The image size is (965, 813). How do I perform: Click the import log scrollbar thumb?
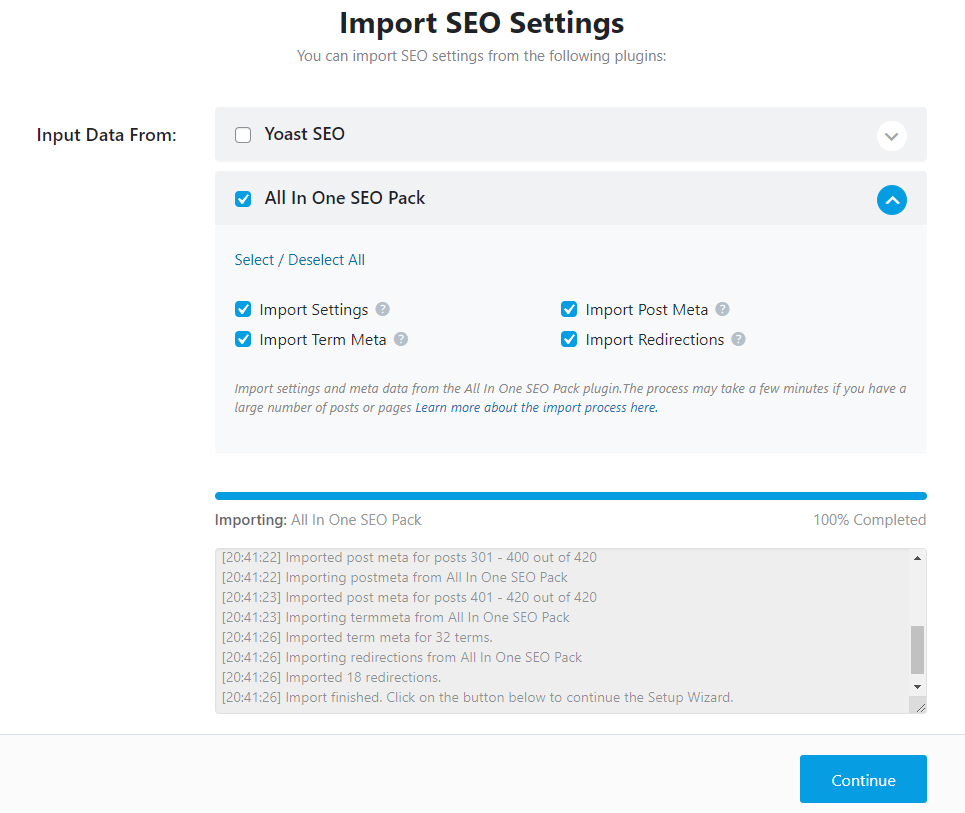(x=917, y=650)
